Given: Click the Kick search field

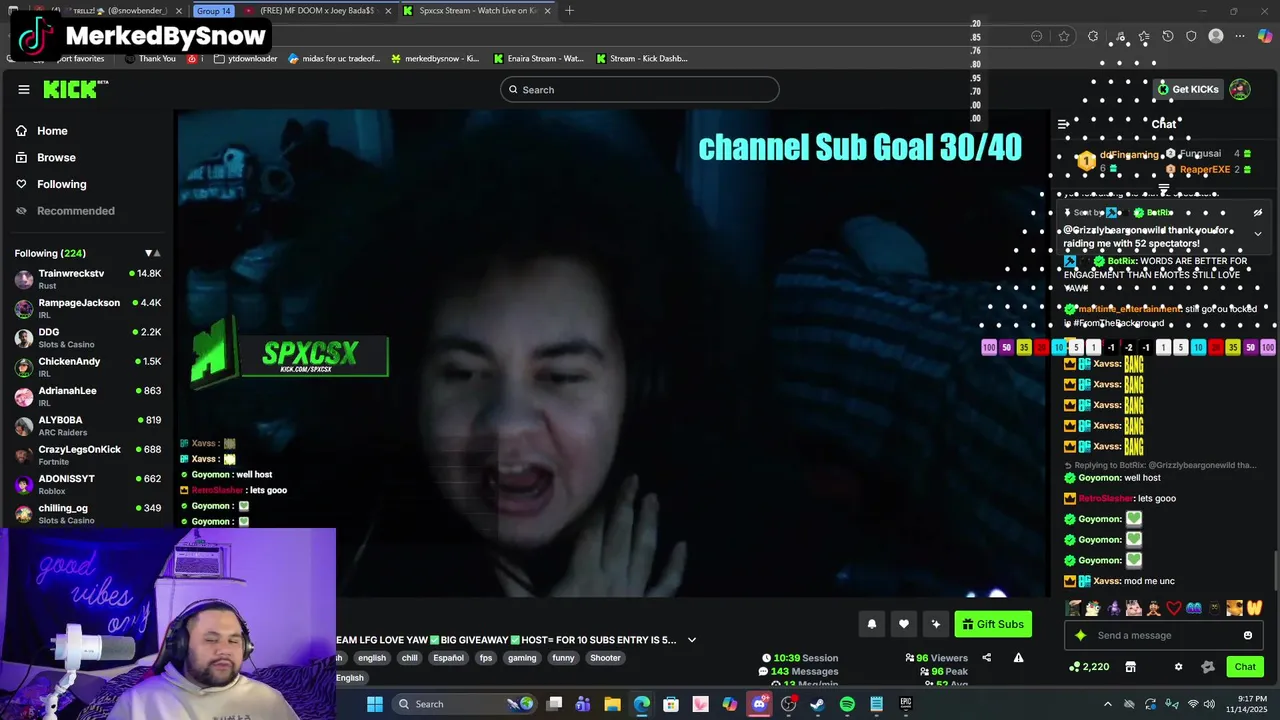Looking at the screenshot, I should [640, 90].
